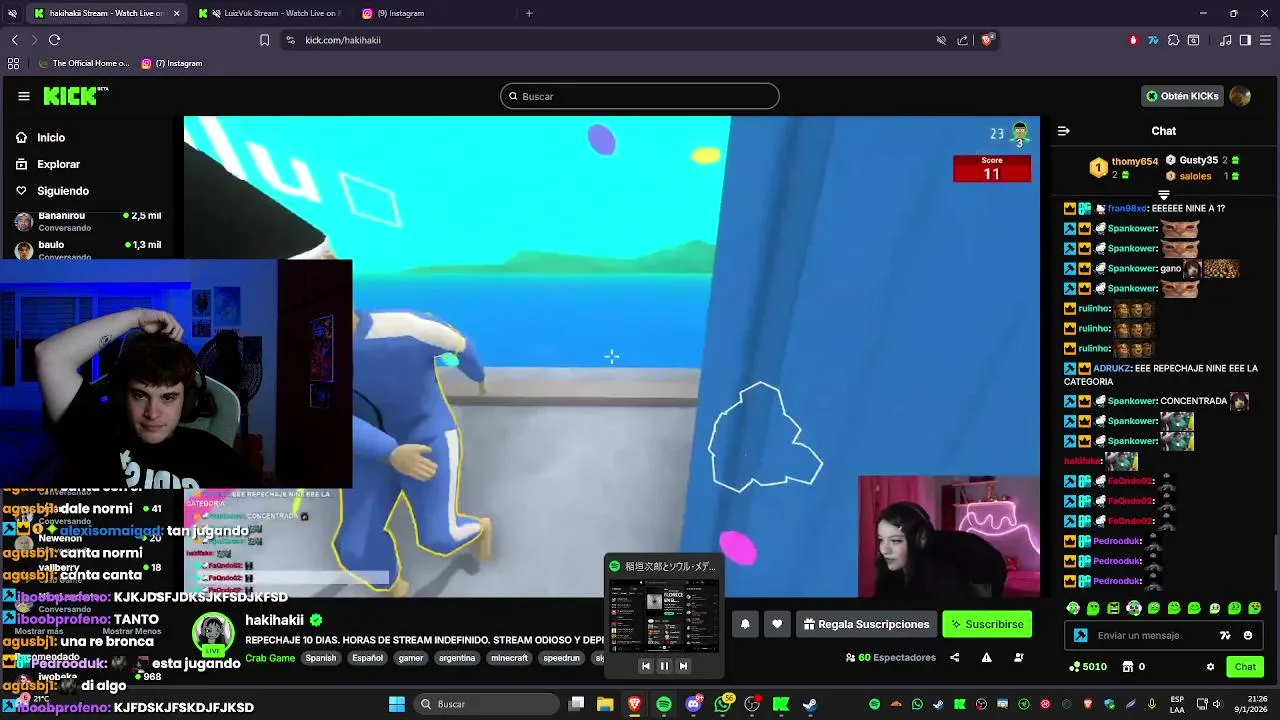
Task: Click the report warning triangle icon
Action: pyautogui.click(x=986, y=658)
